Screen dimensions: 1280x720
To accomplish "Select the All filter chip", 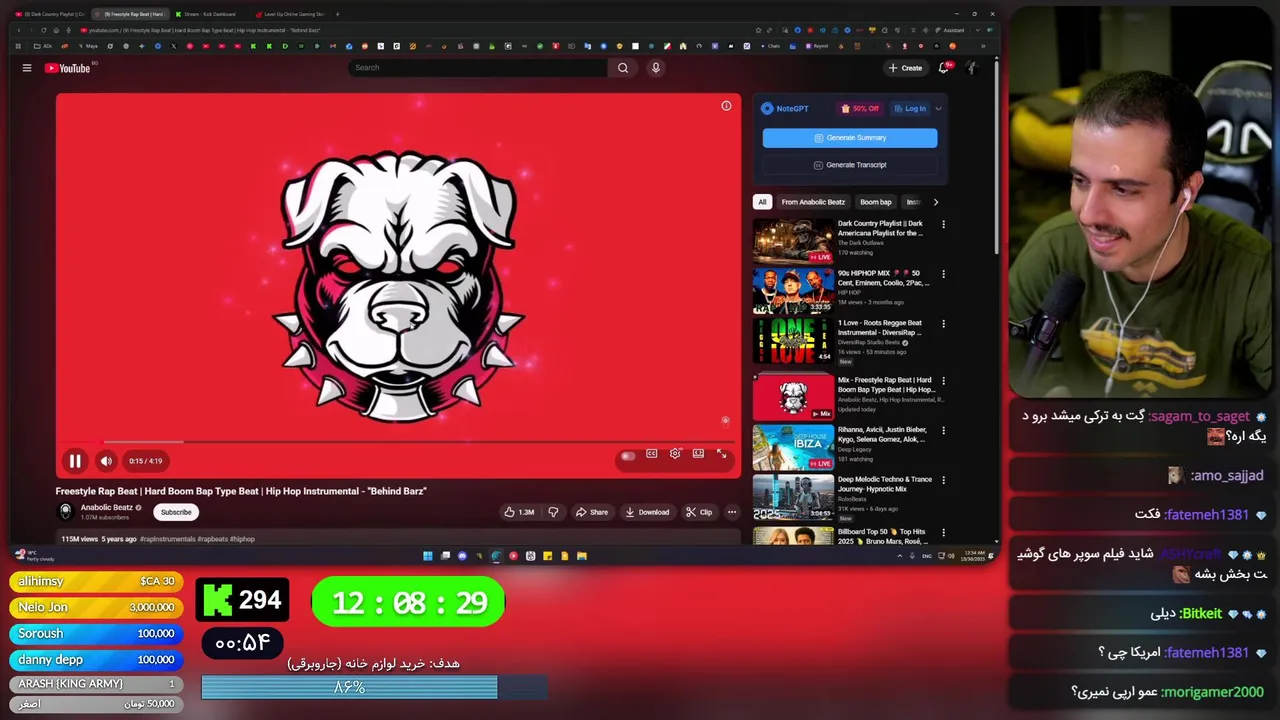I will (762, 202).
